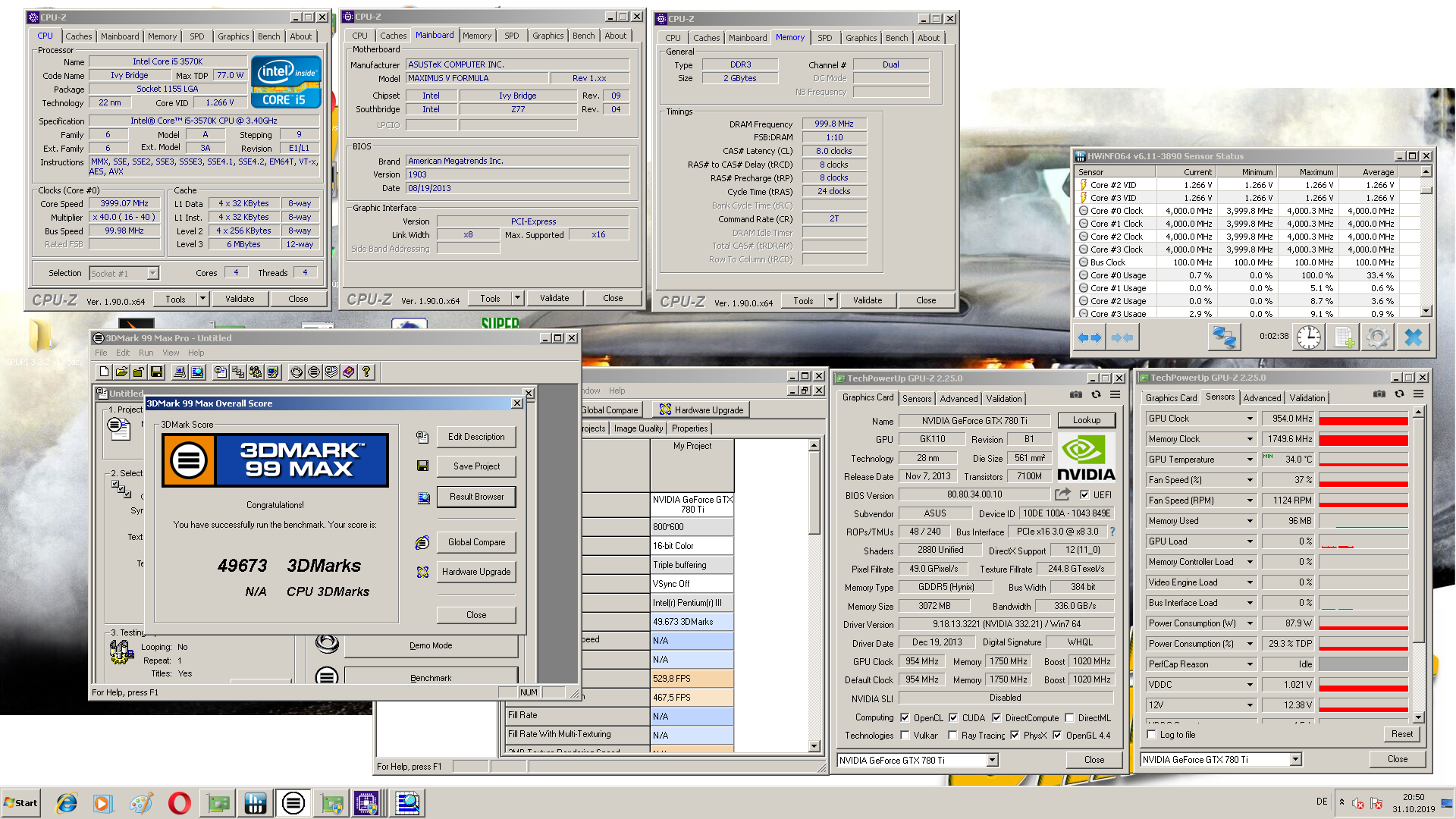Click screenshot camera icon in GPU-Z Sensors window

tap(1379, 394)
